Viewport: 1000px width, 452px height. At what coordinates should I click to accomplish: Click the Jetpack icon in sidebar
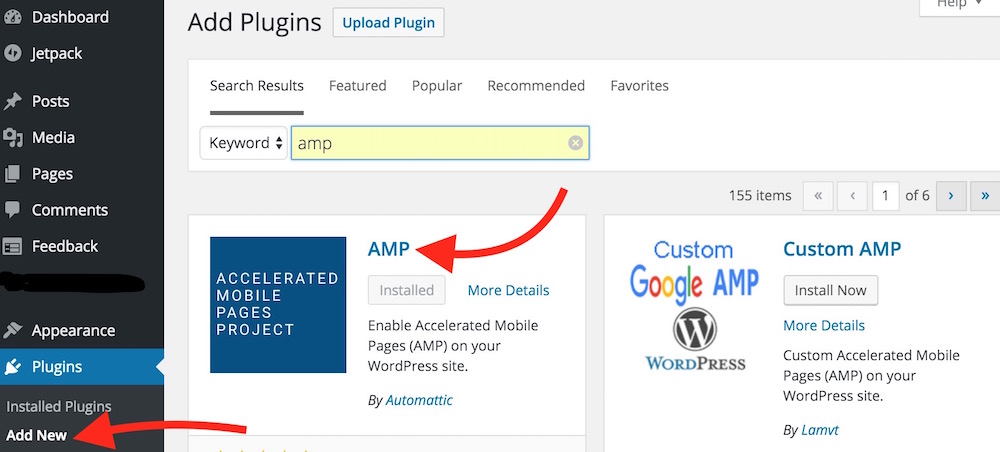pos(13,53)
